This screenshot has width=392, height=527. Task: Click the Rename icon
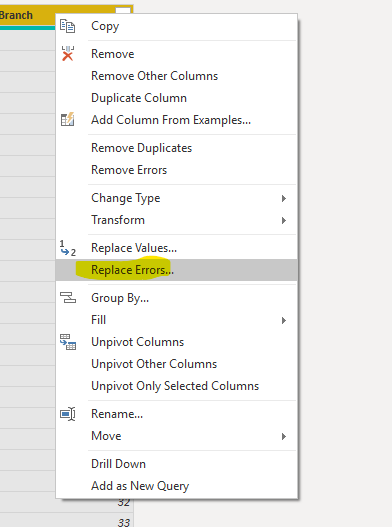pos(68,414)
